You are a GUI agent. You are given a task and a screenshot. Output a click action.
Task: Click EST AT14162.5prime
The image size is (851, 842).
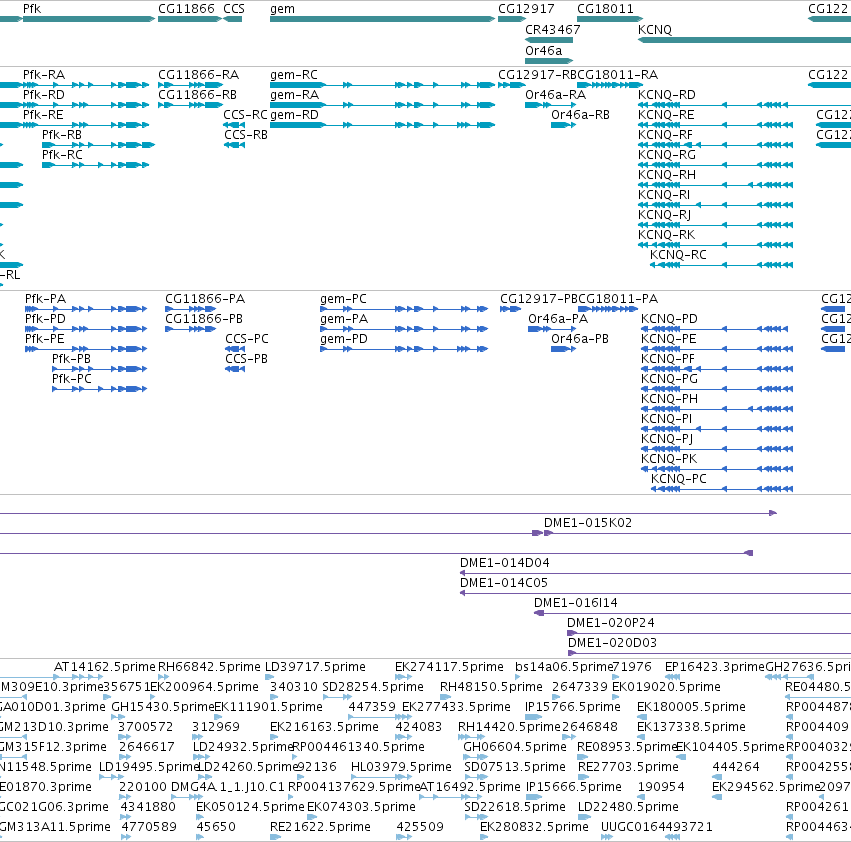click(105, 667)
